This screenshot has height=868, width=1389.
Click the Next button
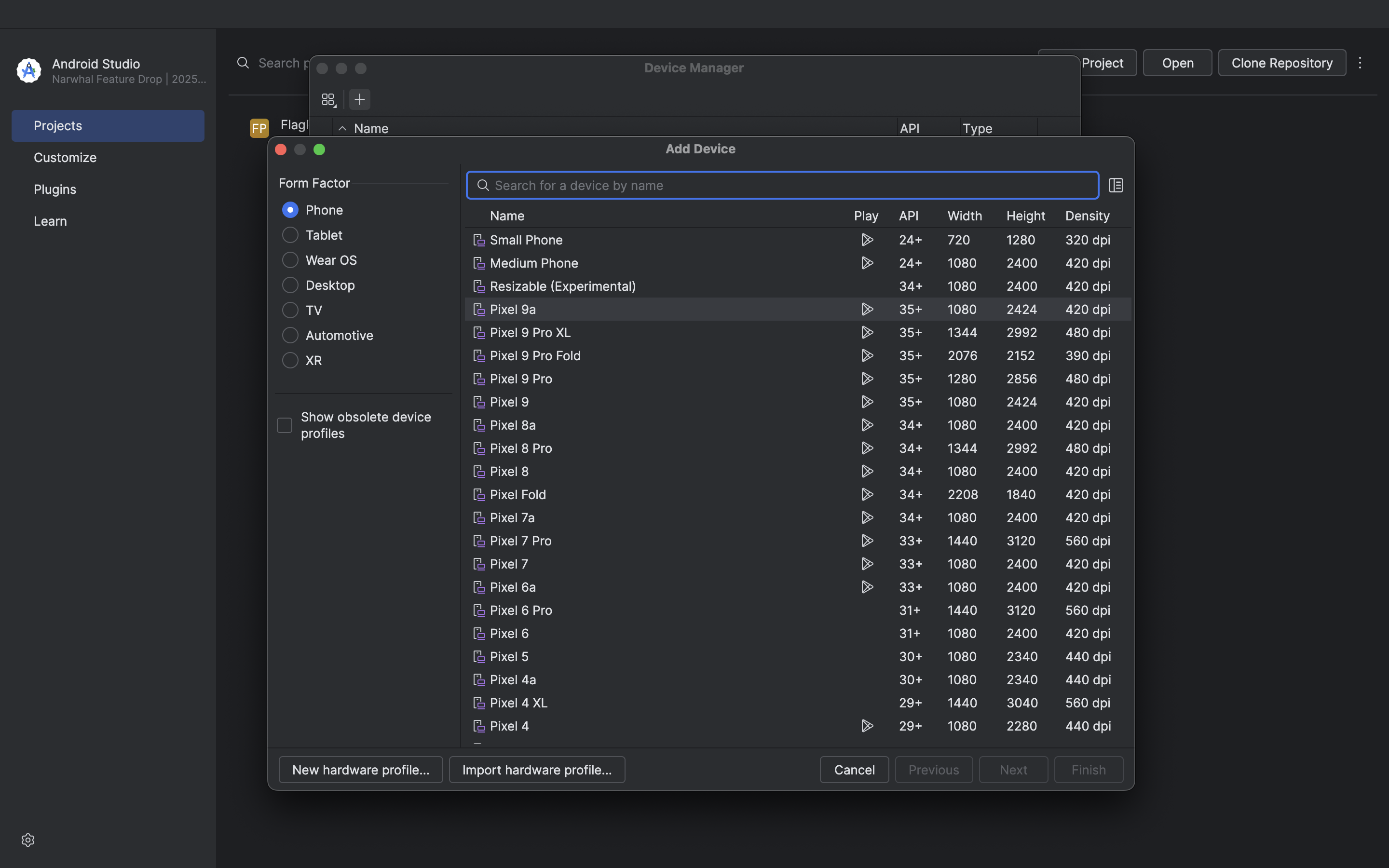click(x=1013, y=770)
